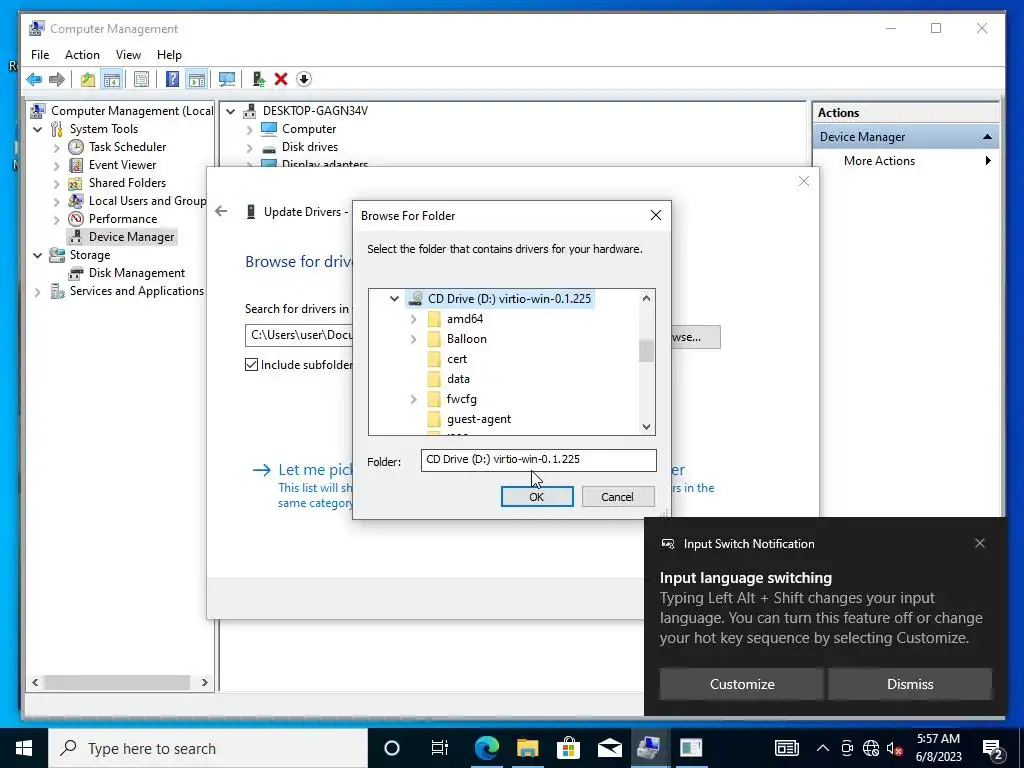Open the Properties toolbar icon
This screenshot has width=1024, height=768.
(x=141, y=80)
